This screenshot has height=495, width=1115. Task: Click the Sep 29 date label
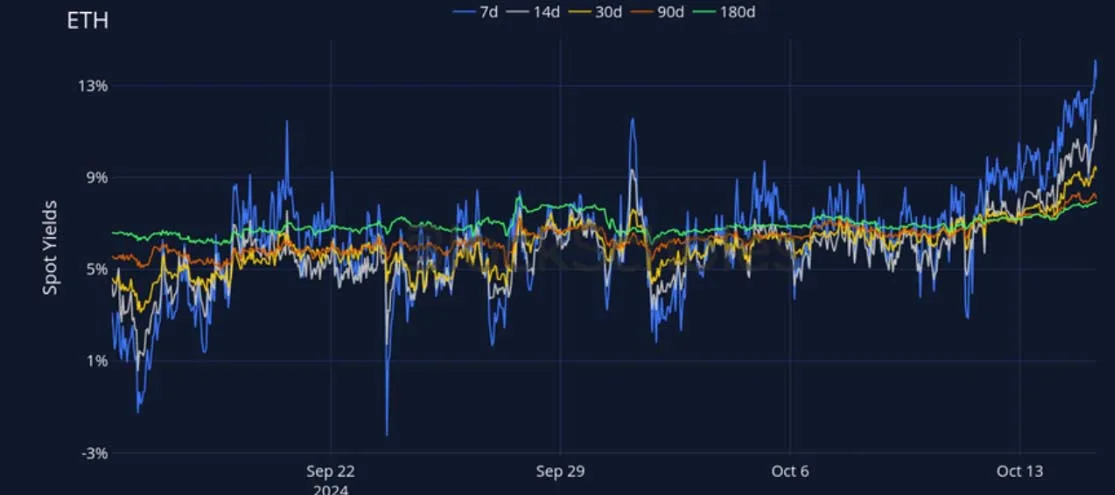tap(560, 472)
